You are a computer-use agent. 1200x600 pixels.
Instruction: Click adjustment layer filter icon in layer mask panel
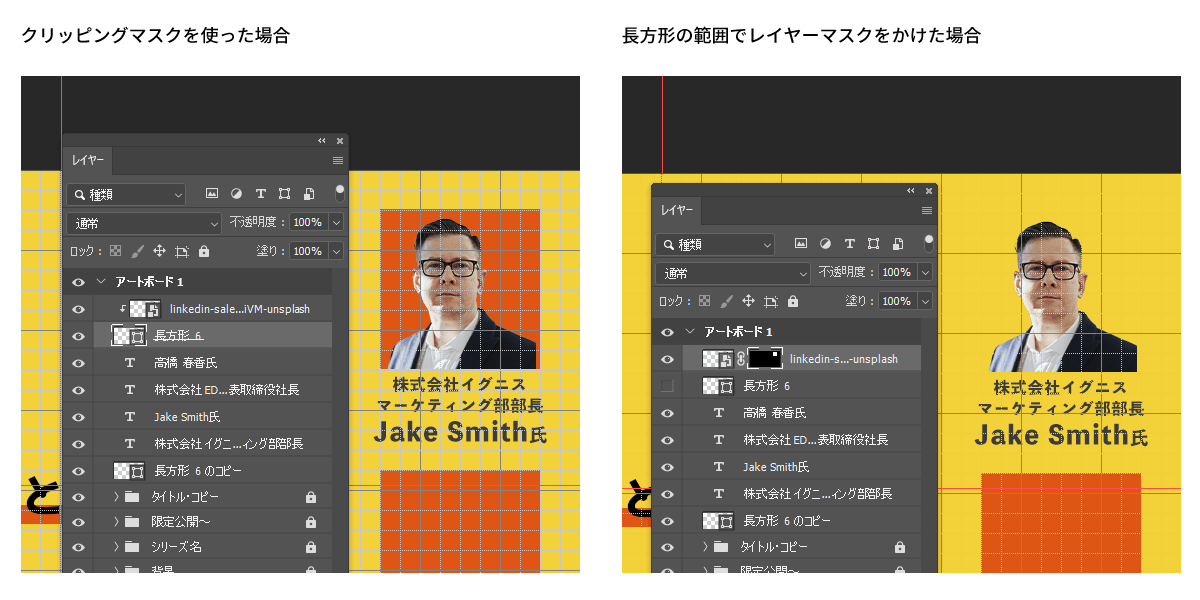826,243
